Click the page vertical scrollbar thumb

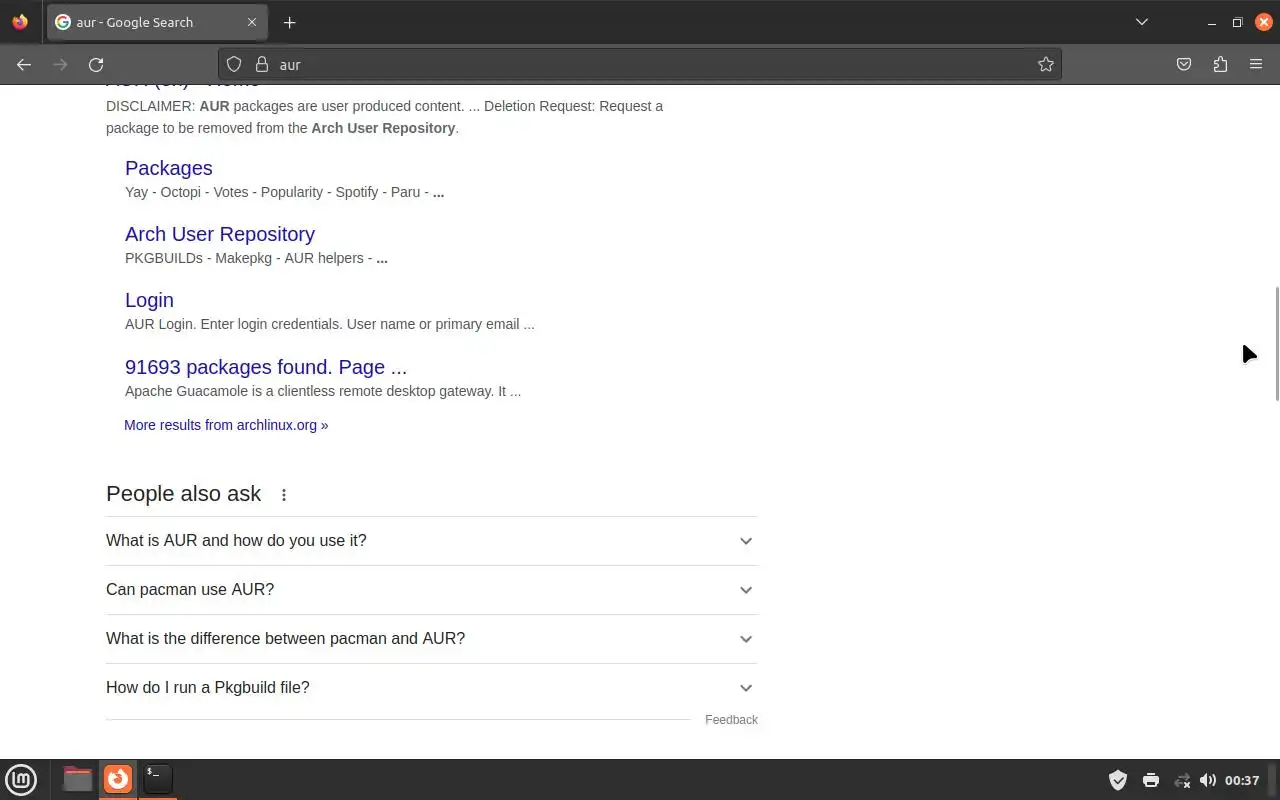(1276, 344)
